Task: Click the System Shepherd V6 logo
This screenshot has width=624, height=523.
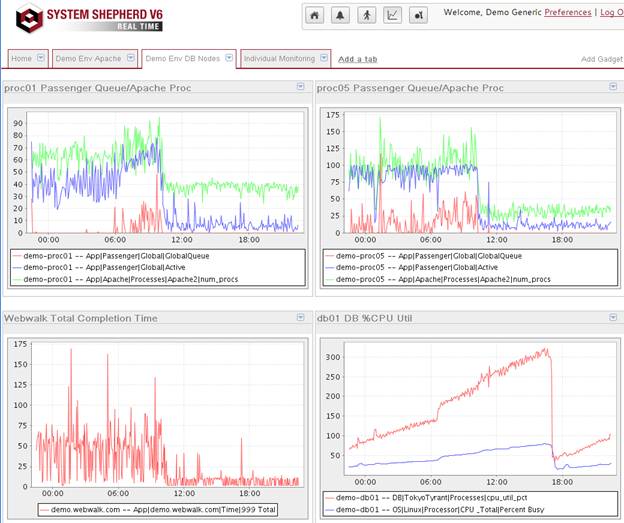Action: (89, 18)
